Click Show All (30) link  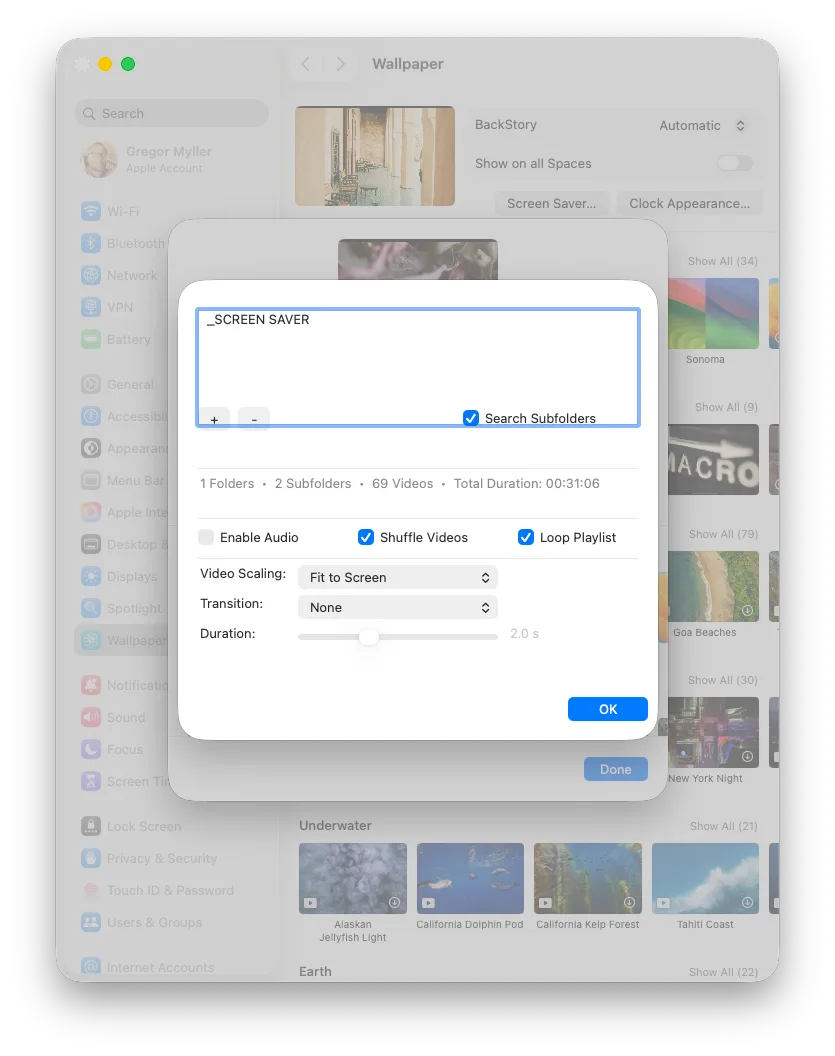pyautogui.click(x=723, y=680)
